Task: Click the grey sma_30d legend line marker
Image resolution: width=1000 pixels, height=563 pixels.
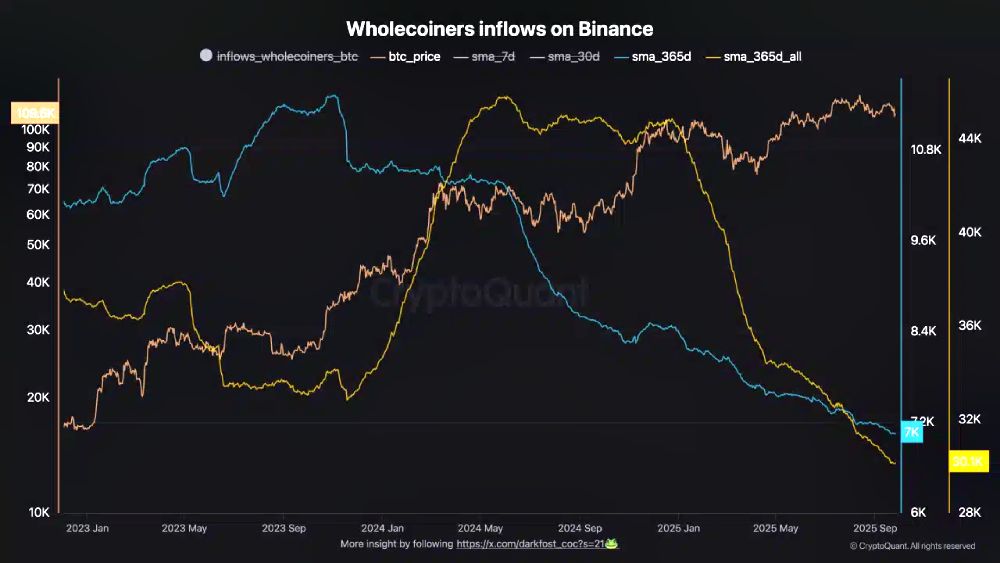Action: (534, 56)
